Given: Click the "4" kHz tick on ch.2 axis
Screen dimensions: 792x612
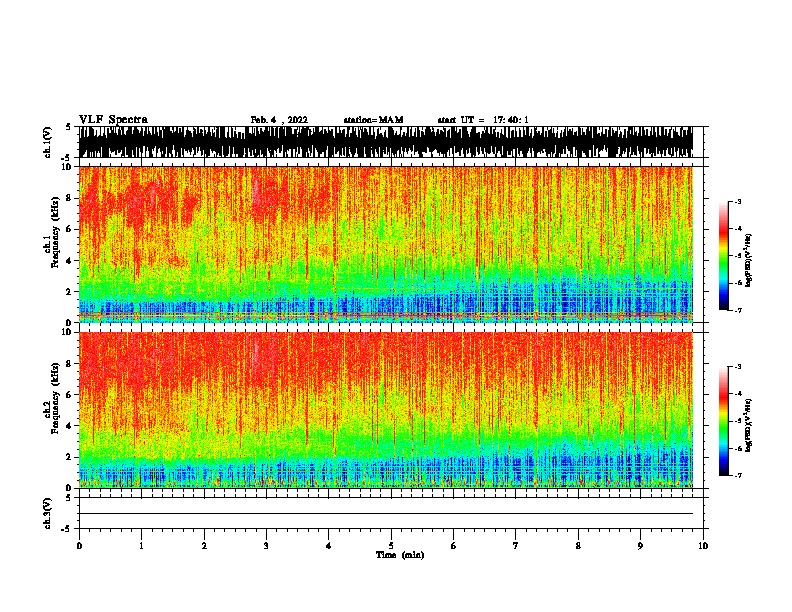Looking at the screenshot, I should 69,426.
